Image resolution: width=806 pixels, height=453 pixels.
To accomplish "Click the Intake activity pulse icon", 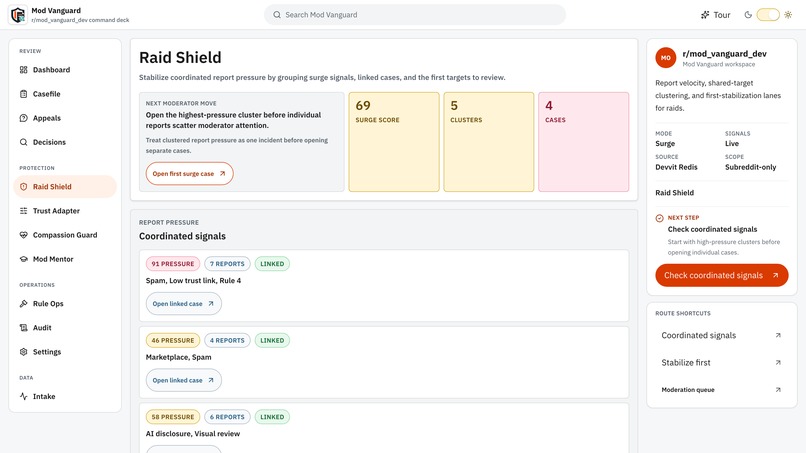I will (x=24, y=396).
